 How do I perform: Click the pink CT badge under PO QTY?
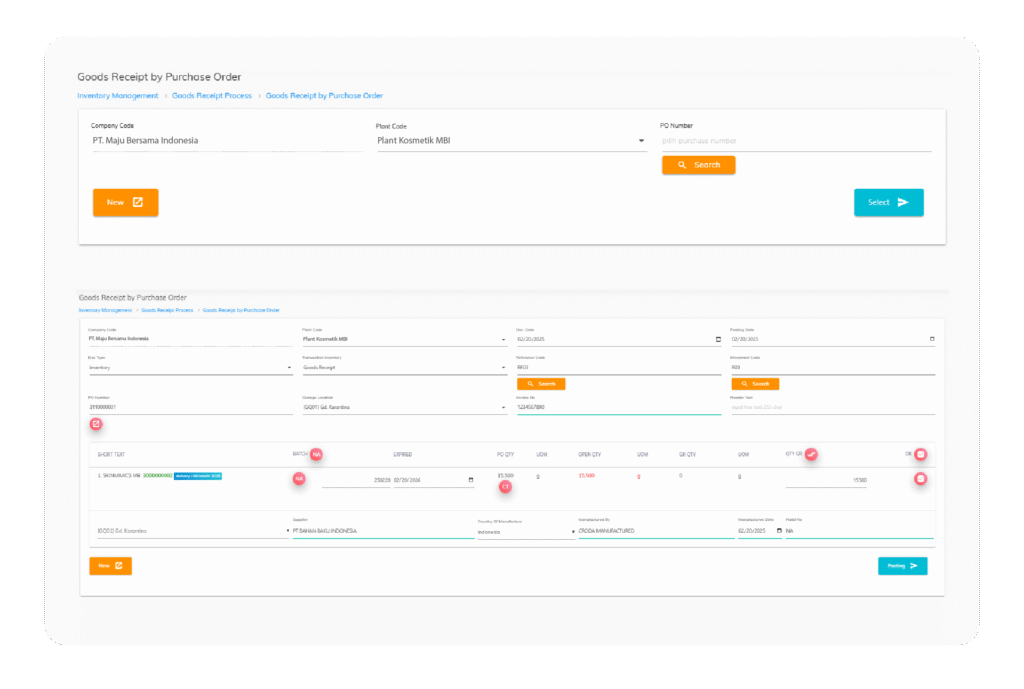coord(505,487)
